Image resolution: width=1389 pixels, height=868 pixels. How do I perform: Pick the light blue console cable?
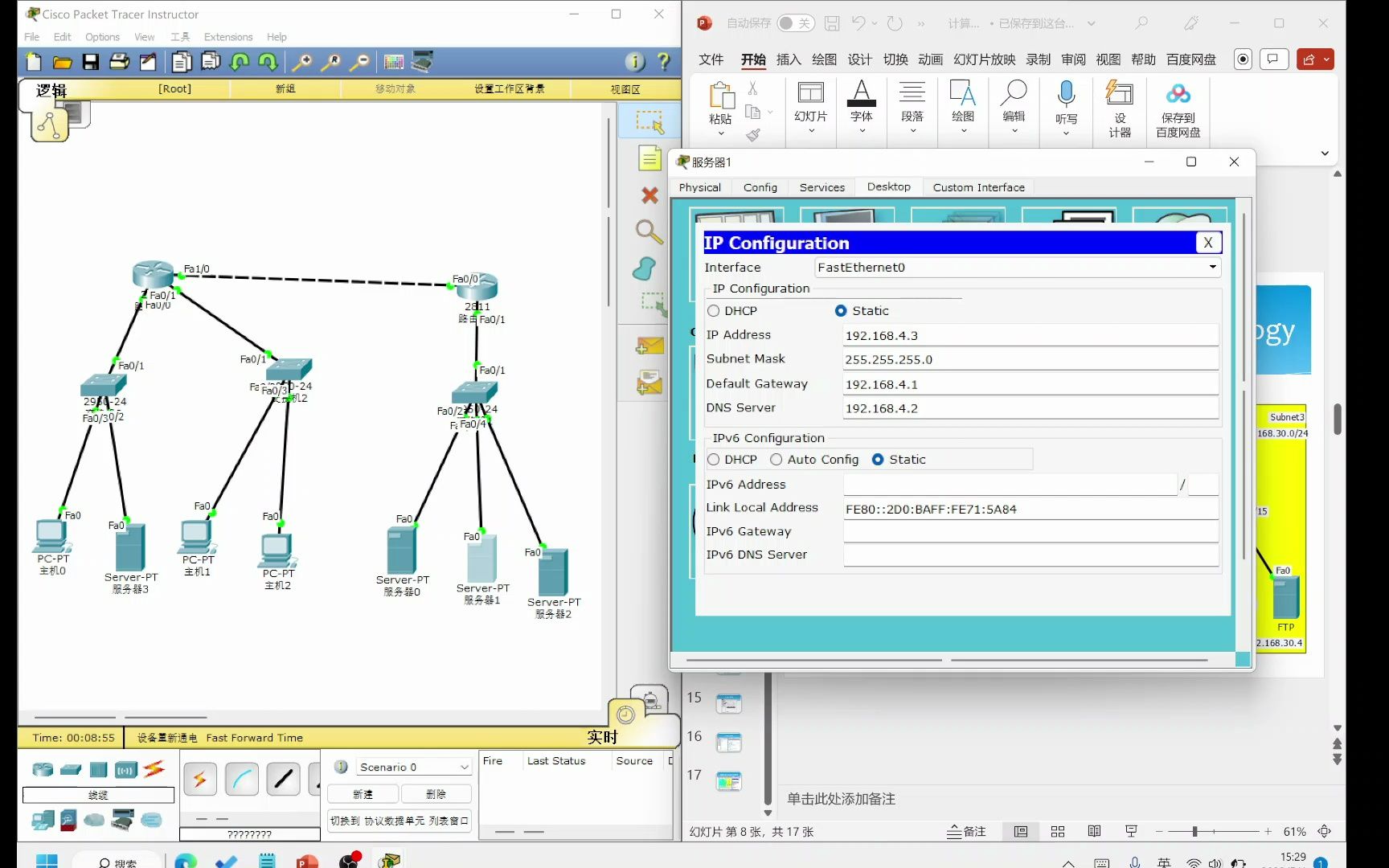(242, 779)
